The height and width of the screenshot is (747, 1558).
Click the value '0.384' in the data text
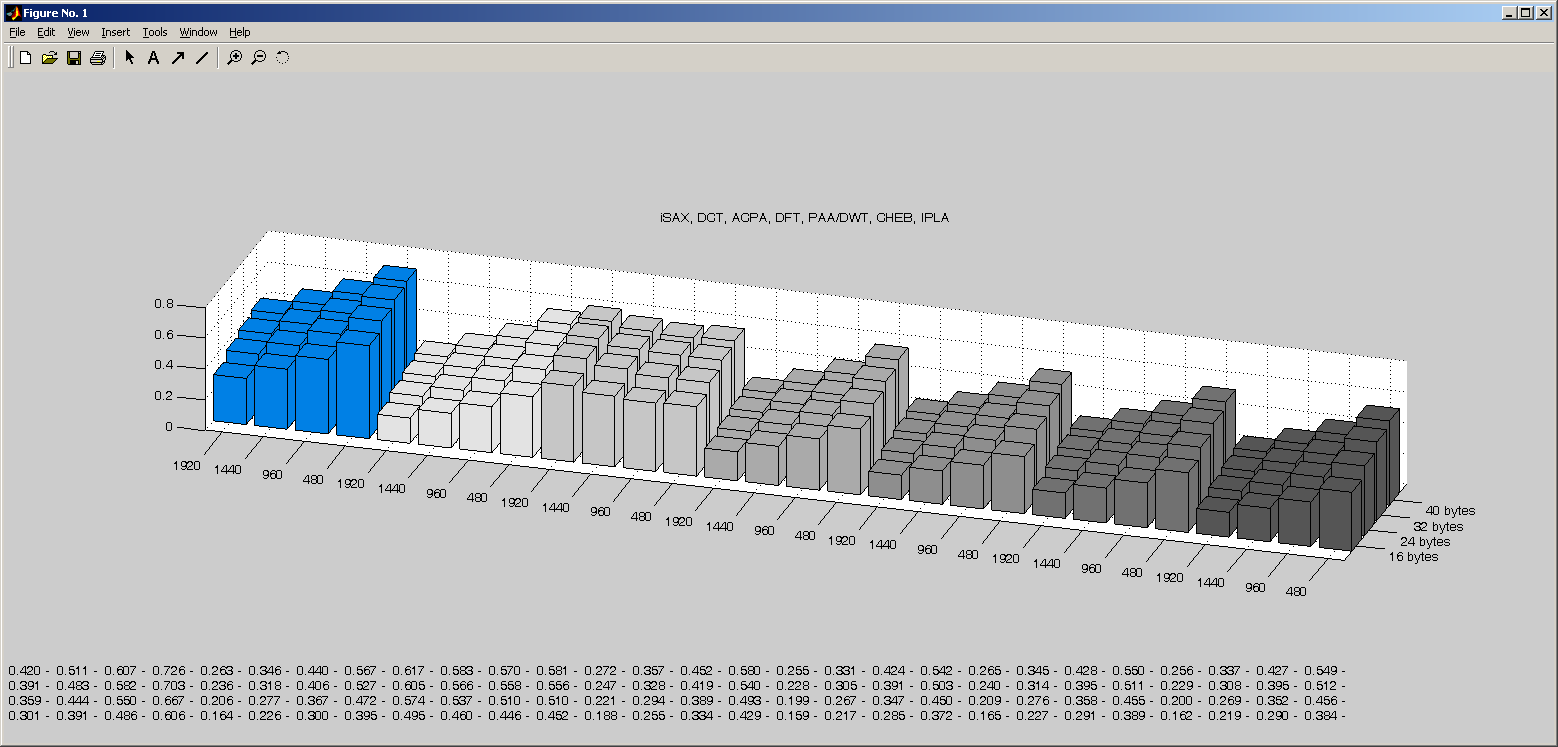click(x=1321, y=715)
